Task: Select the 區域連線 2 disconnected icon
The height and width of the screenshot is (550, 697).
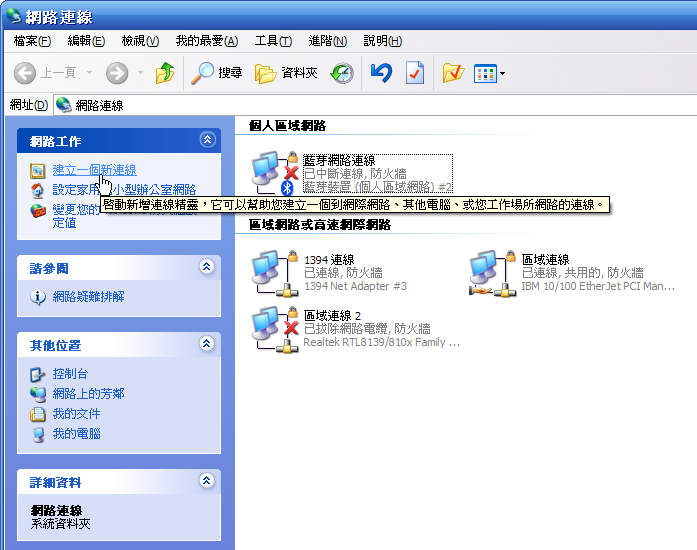Action: [274, 329]
